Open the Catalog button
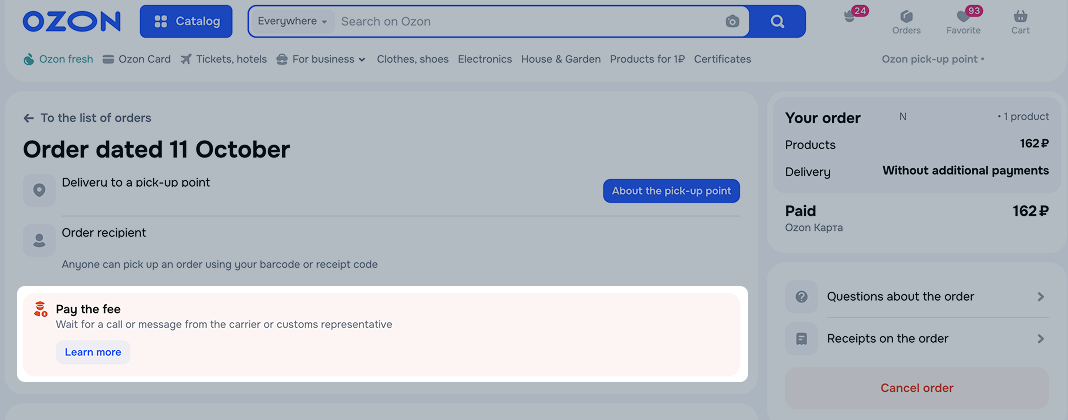 (x=186, y=21)
